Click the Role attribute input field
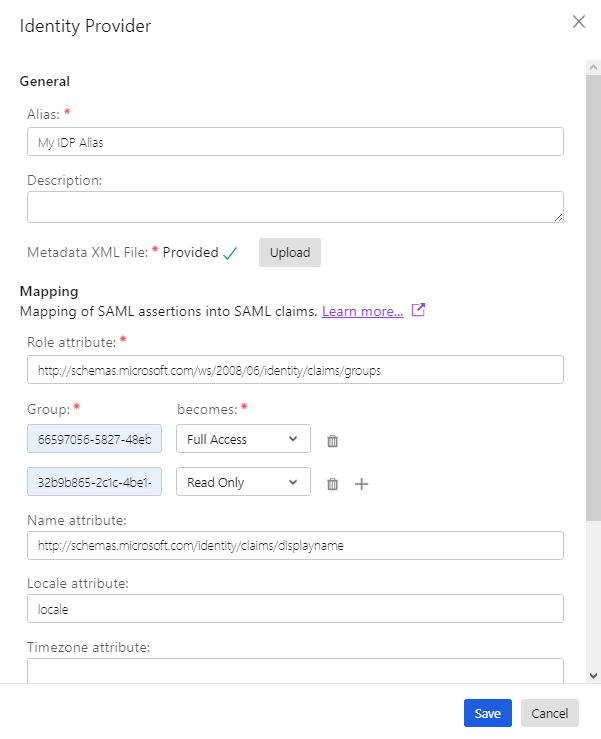601x739 pixels. tap(295, 370)
